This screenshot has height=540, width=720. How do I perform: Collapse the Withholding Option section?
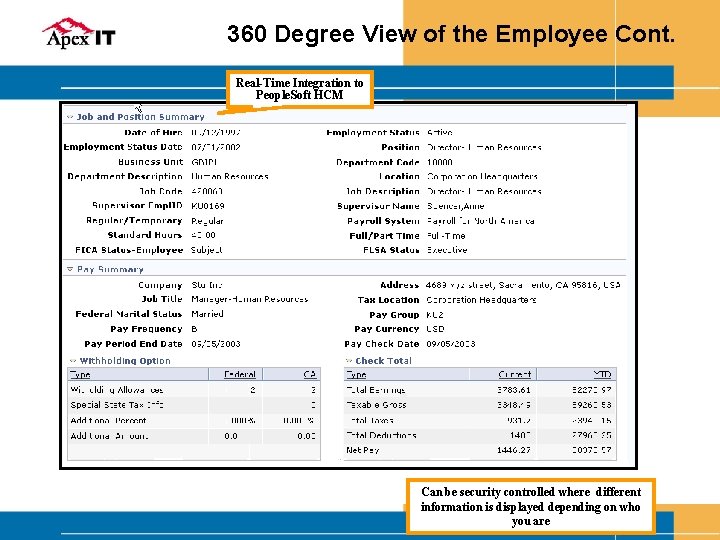(x=73, y=361)
